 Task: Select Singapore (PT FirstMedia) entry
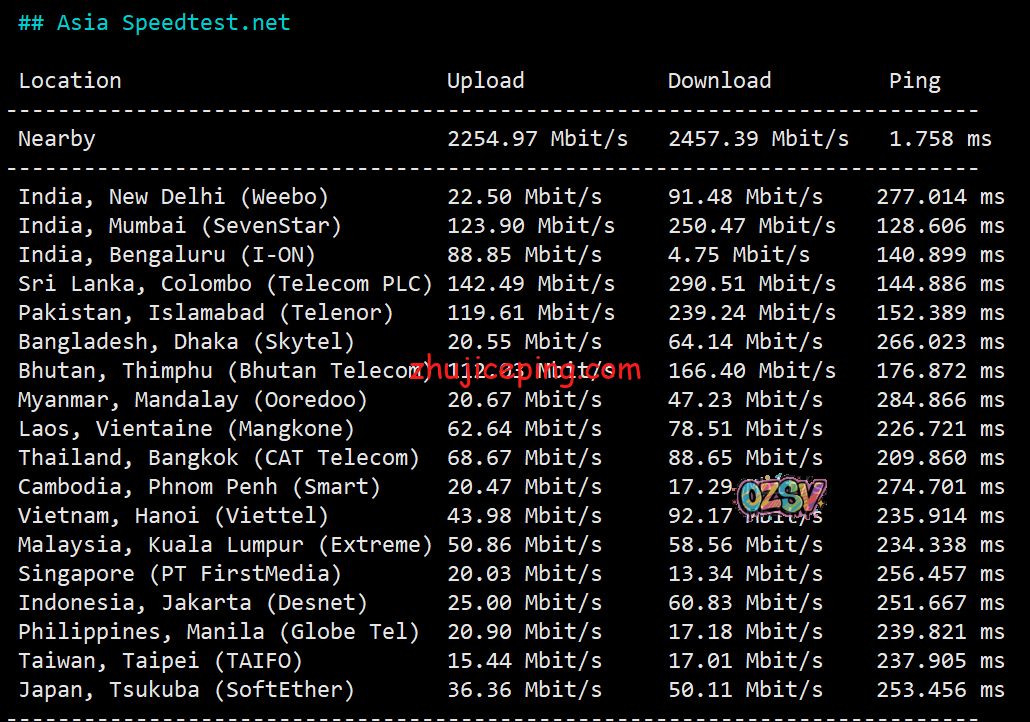click(x=180, y=574)
